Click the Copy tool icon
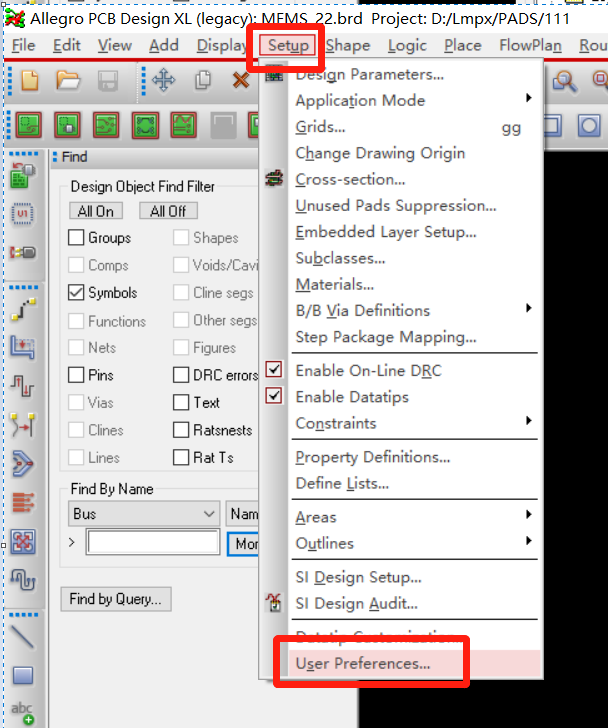Viewport: 608px width, 728px height. (203, 80)
